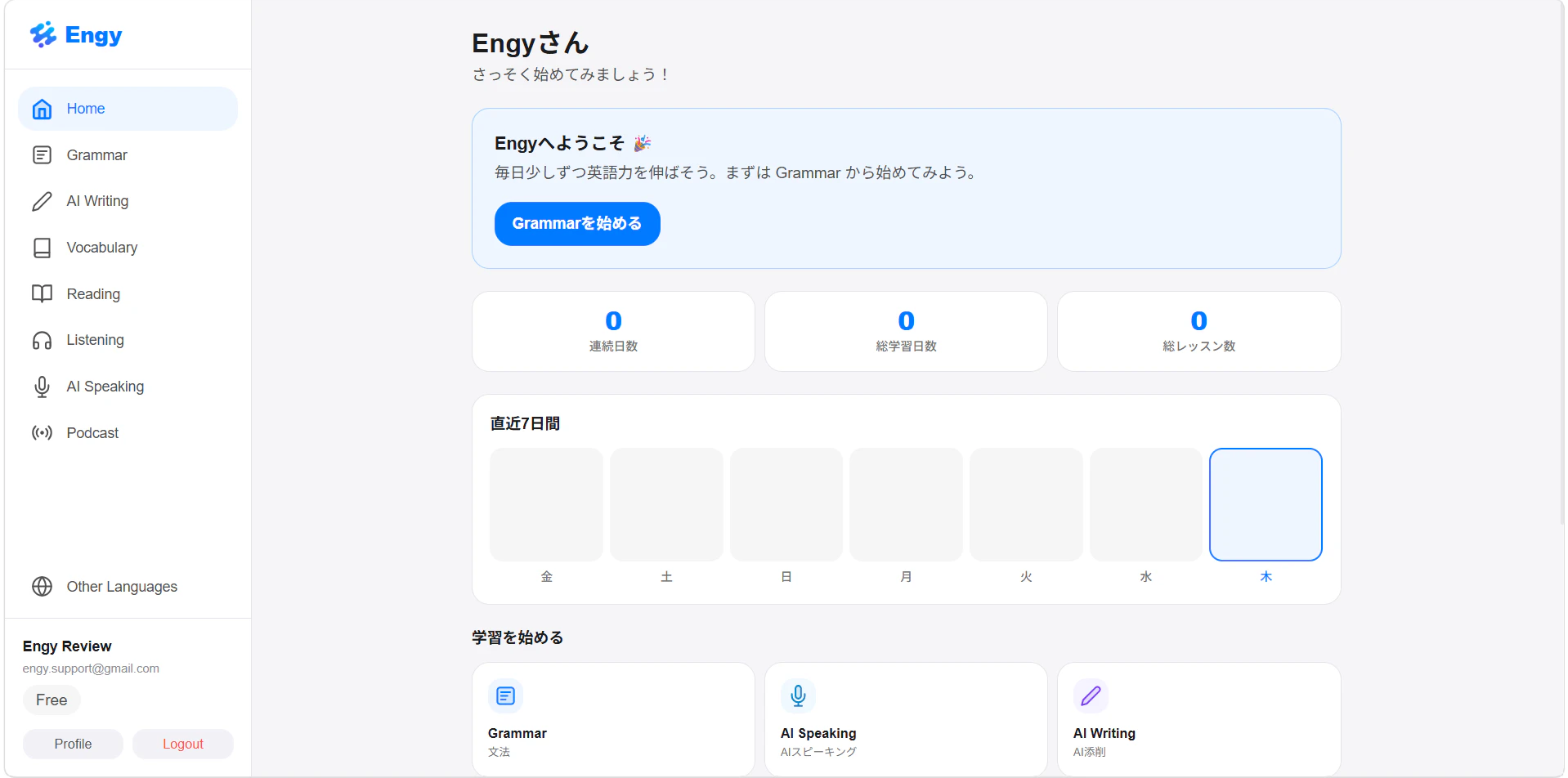Viewport: 1568px width, 778px height.
Task: Click the engy.support@gmail.com email text
Action: (x=91, y=668)
